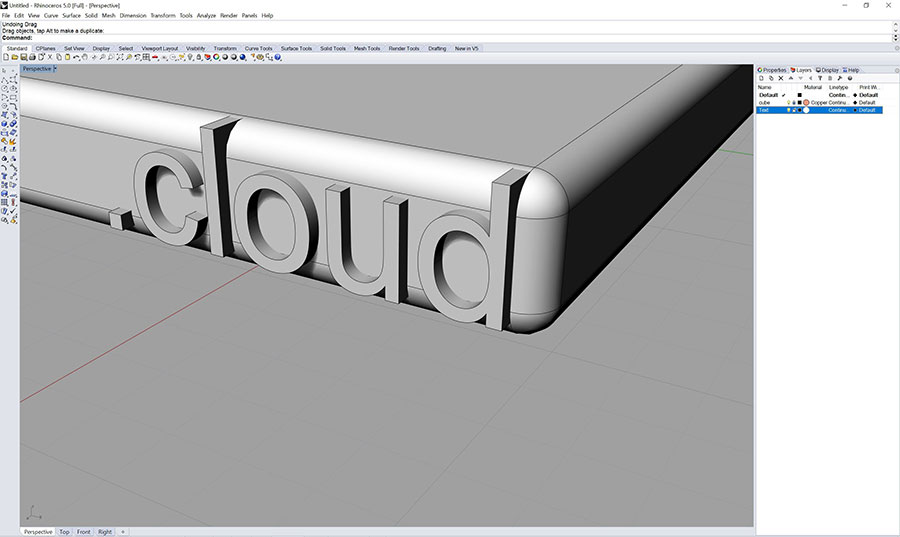Click the Cut (X) icon in Standard toolbar

[x=50, y=57]
